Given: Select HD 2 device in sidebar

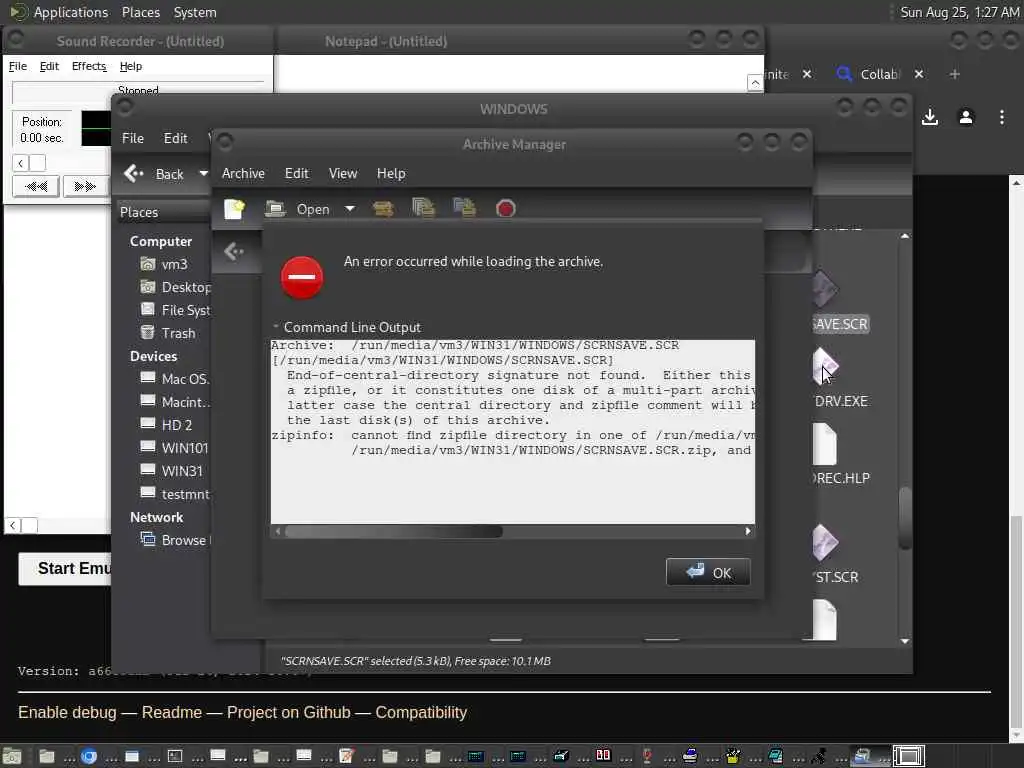Looking at the screenshot, I should [166, 425].
